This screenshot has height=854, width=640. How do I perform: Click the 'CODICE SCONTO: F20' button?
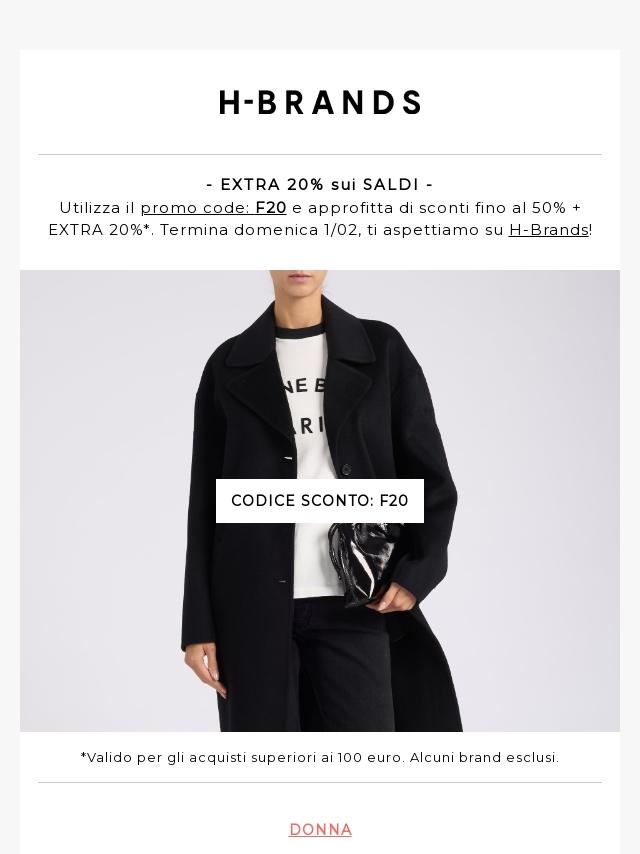320,501
